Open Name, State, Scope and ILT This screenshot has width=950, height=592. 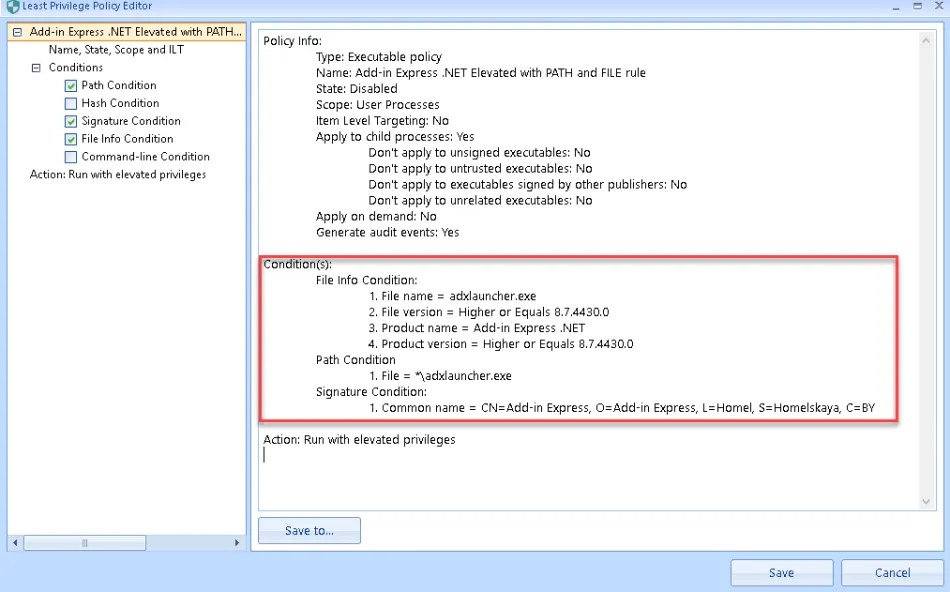click(116, 50)
